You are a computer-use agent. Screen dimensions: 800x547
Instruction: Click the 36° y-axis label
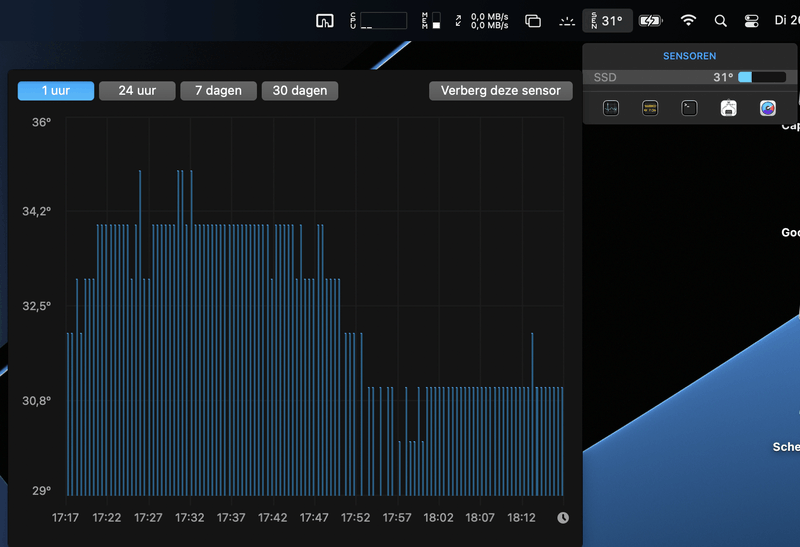click(x=41, y=122)
